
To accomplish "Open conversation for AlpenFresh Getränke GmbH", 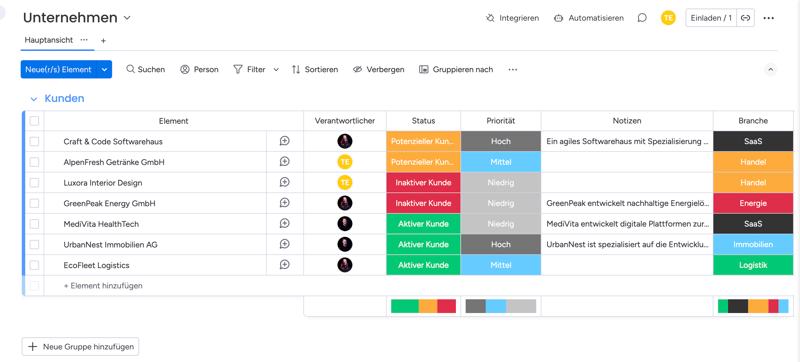I will (x=285, y=162).
